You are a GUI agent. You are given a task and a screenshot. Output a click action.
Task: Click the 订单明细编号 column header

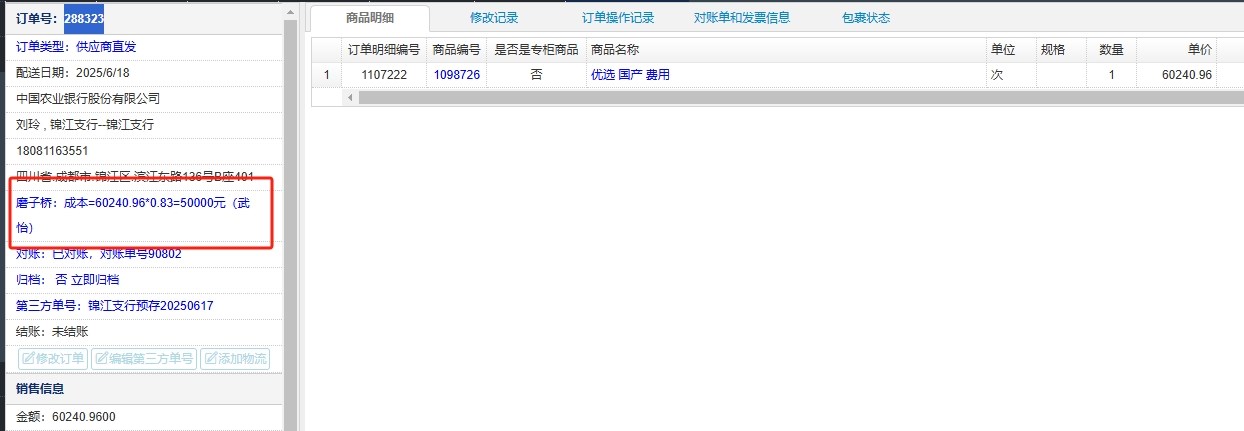(384, 50)
